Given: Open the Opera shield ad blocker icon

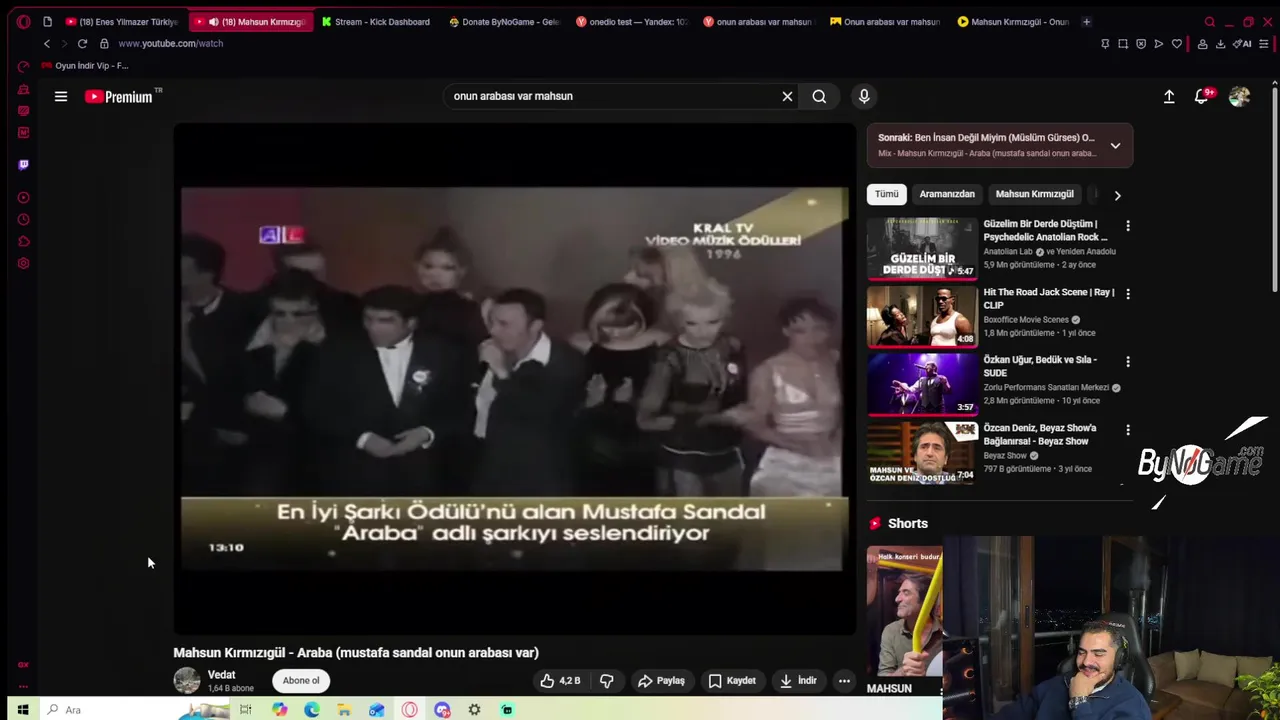Looking at the screenshot, I should [1141, 43].
